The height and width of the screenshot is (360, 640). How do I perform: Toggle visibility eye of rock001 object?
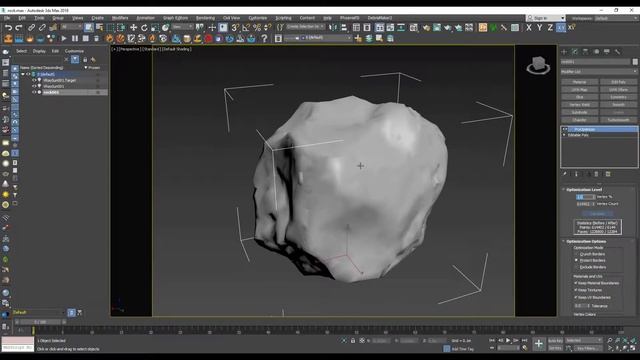point(34,92)
